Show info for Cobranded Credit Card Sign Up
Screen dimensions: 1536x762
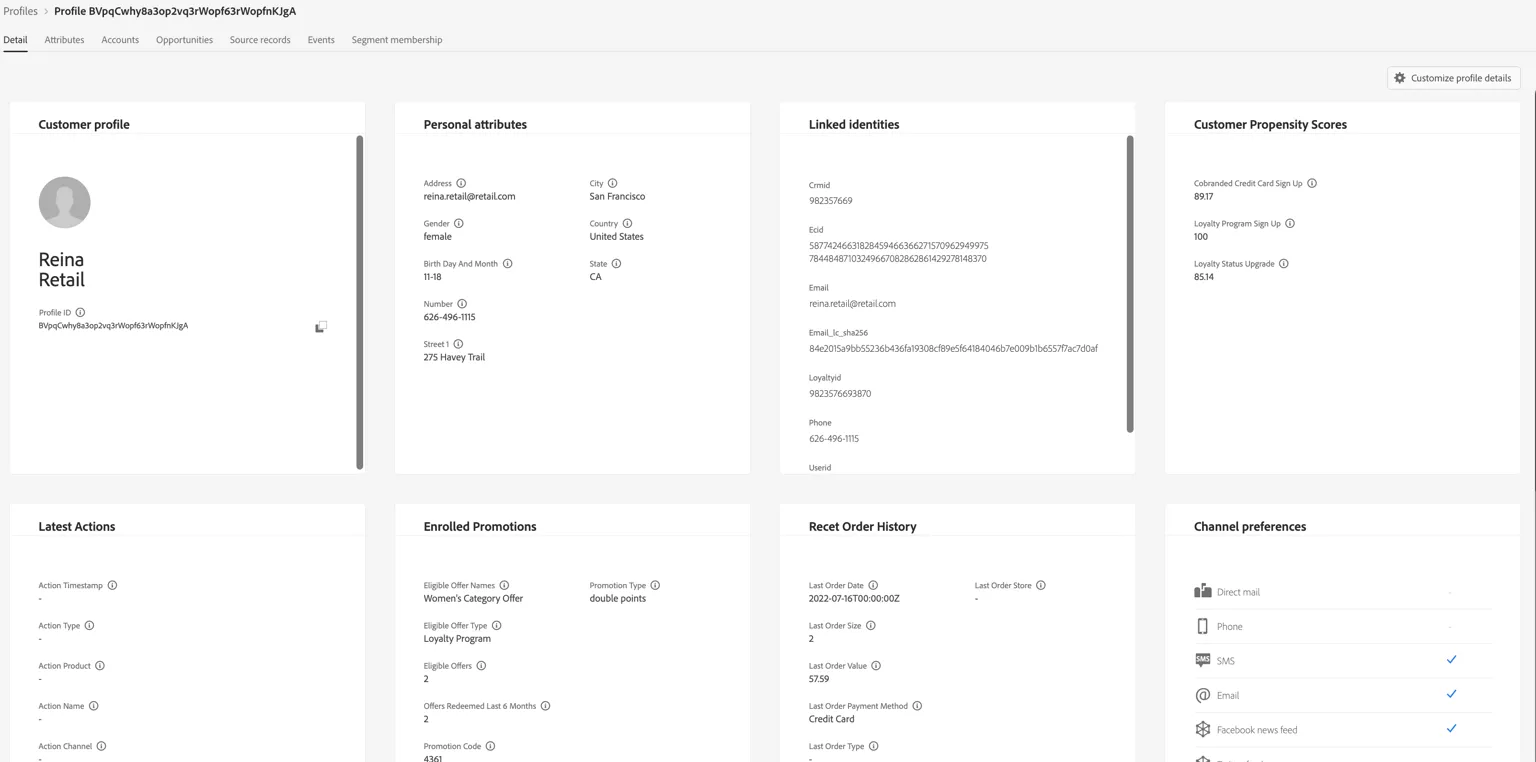[x=1312, y=183]
